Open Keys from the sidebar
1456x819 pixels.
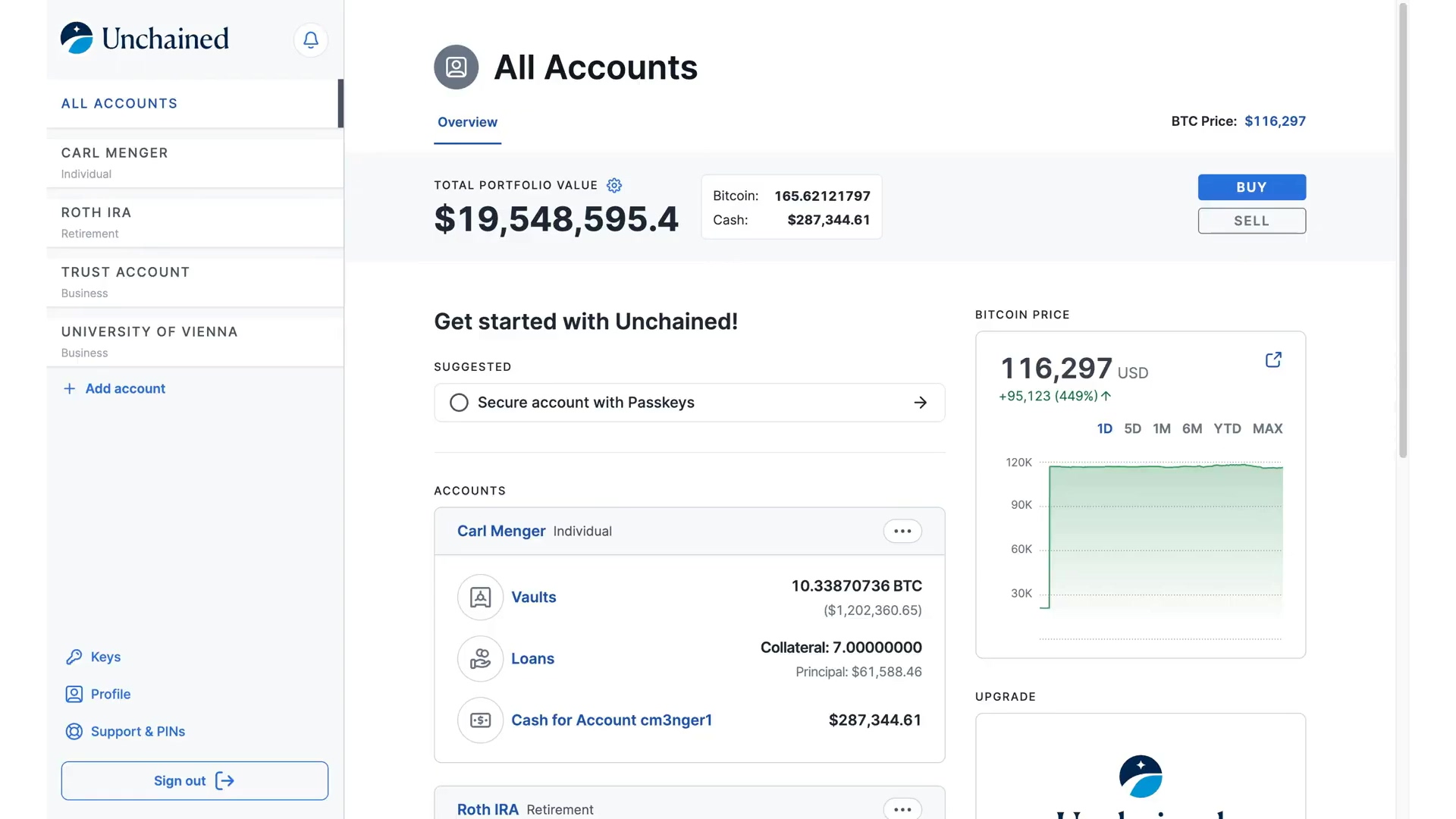coord(105,657)
